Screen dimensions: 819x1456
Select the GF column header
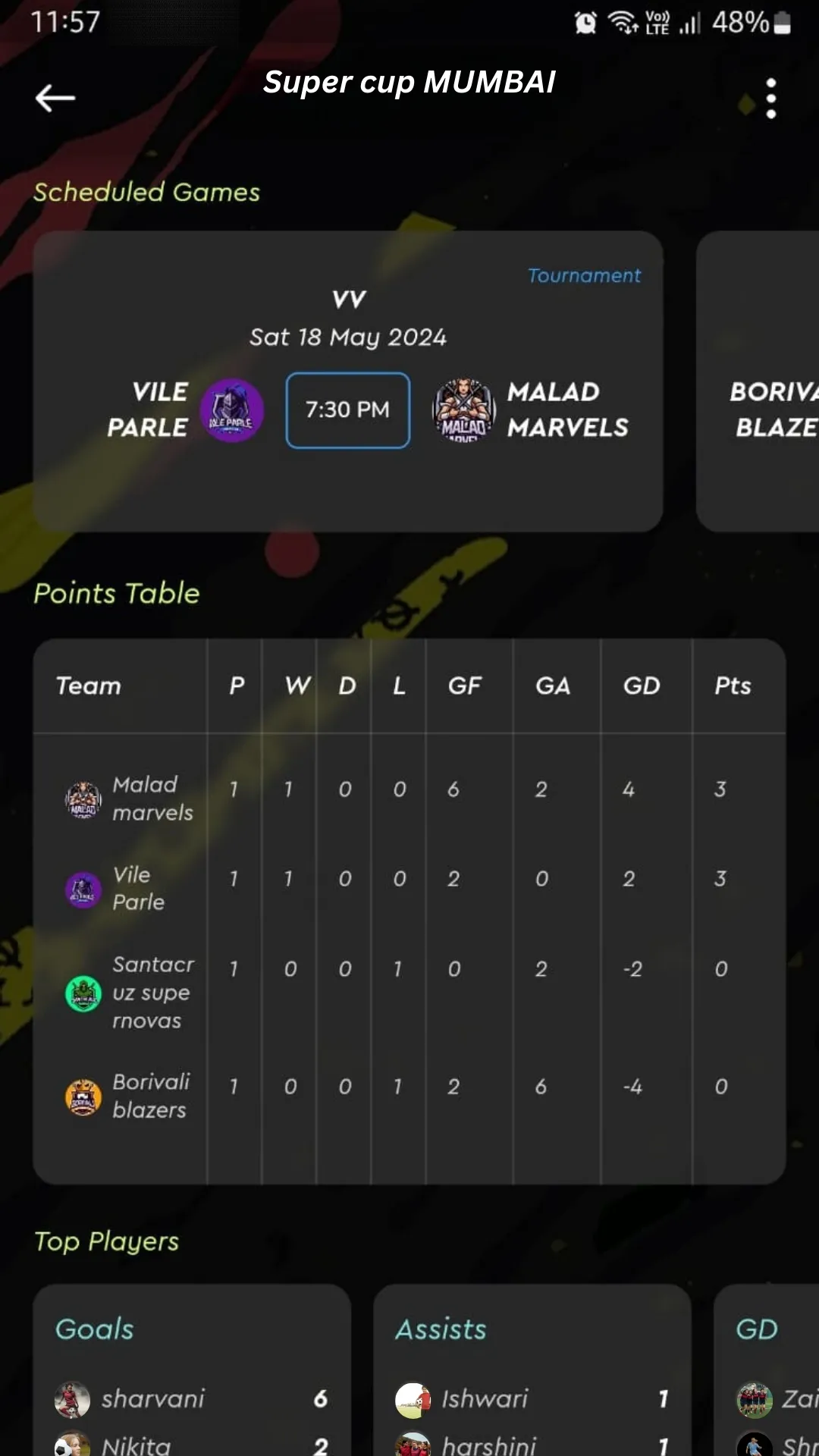pyautogui.click(x=464, y=686)
